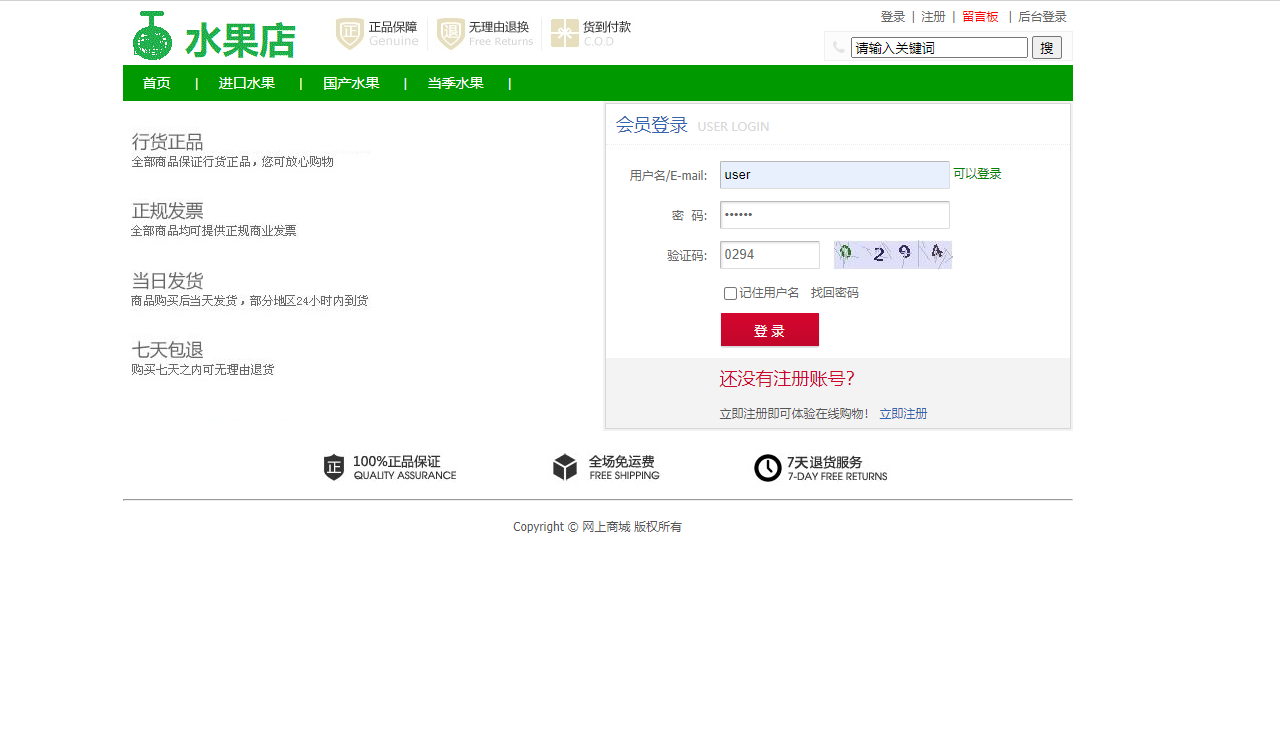Click the 正品保障 genuine guarantee icon

[348, 33]
